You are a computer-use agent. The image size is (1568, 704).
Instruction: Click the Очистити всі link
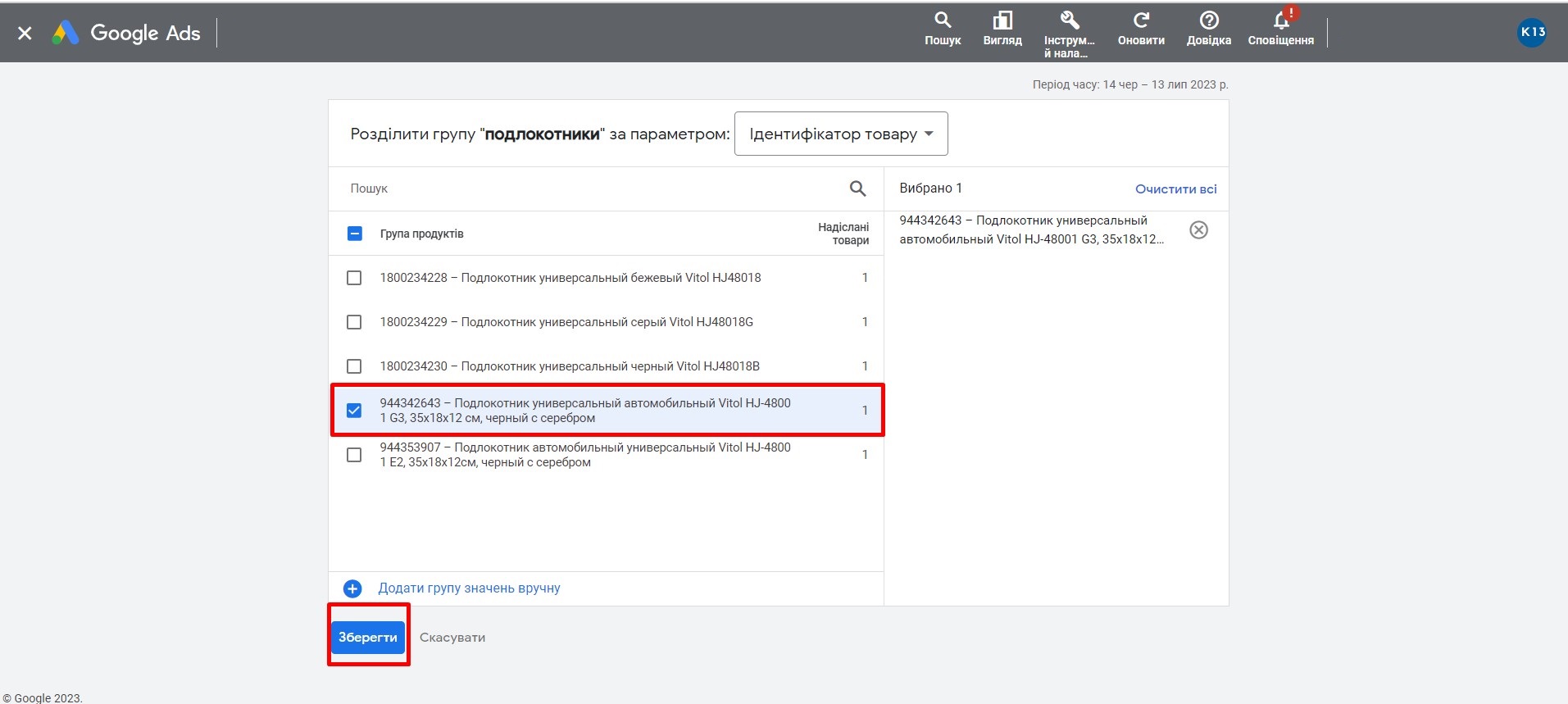point(1175,188)
